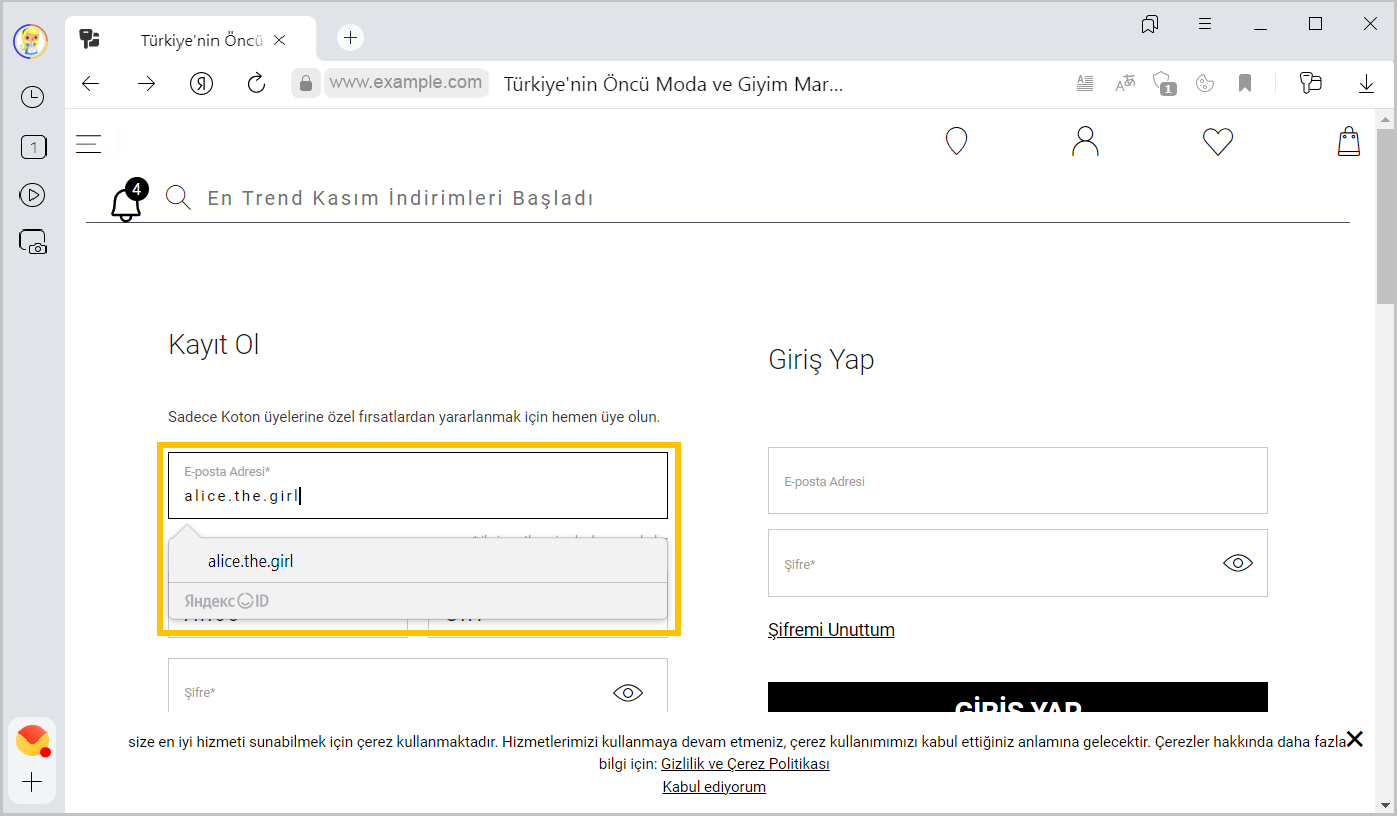Click the Şifremi Unuttum link

[x=831, y=630]
